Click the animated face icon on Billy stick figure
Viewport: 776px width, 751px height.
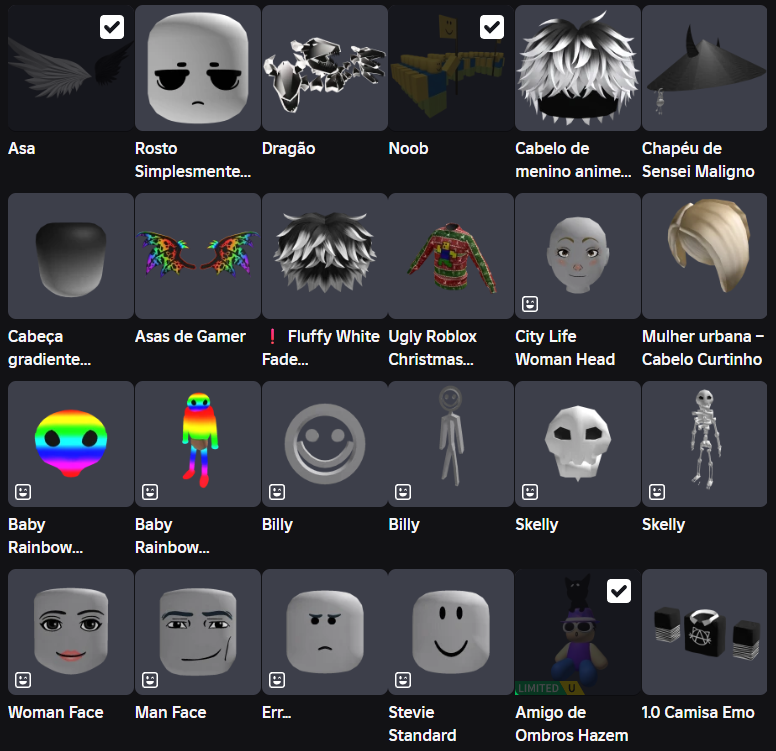click(x=403, y=492)
